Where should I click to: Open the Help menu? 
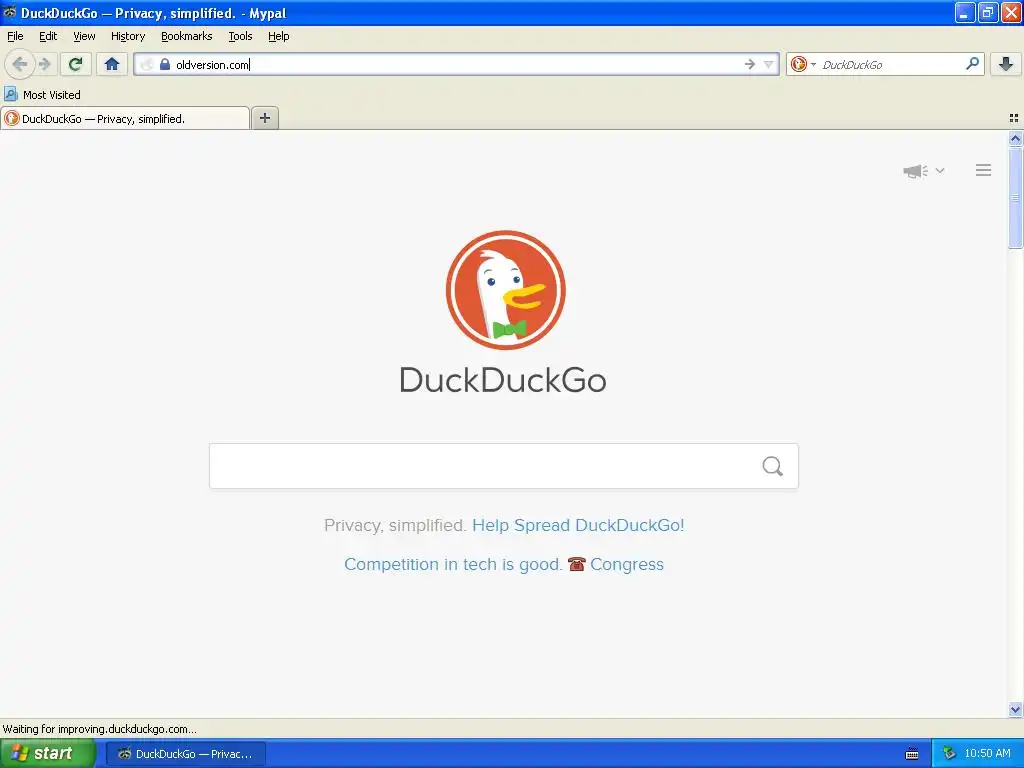tap(279, 36)
